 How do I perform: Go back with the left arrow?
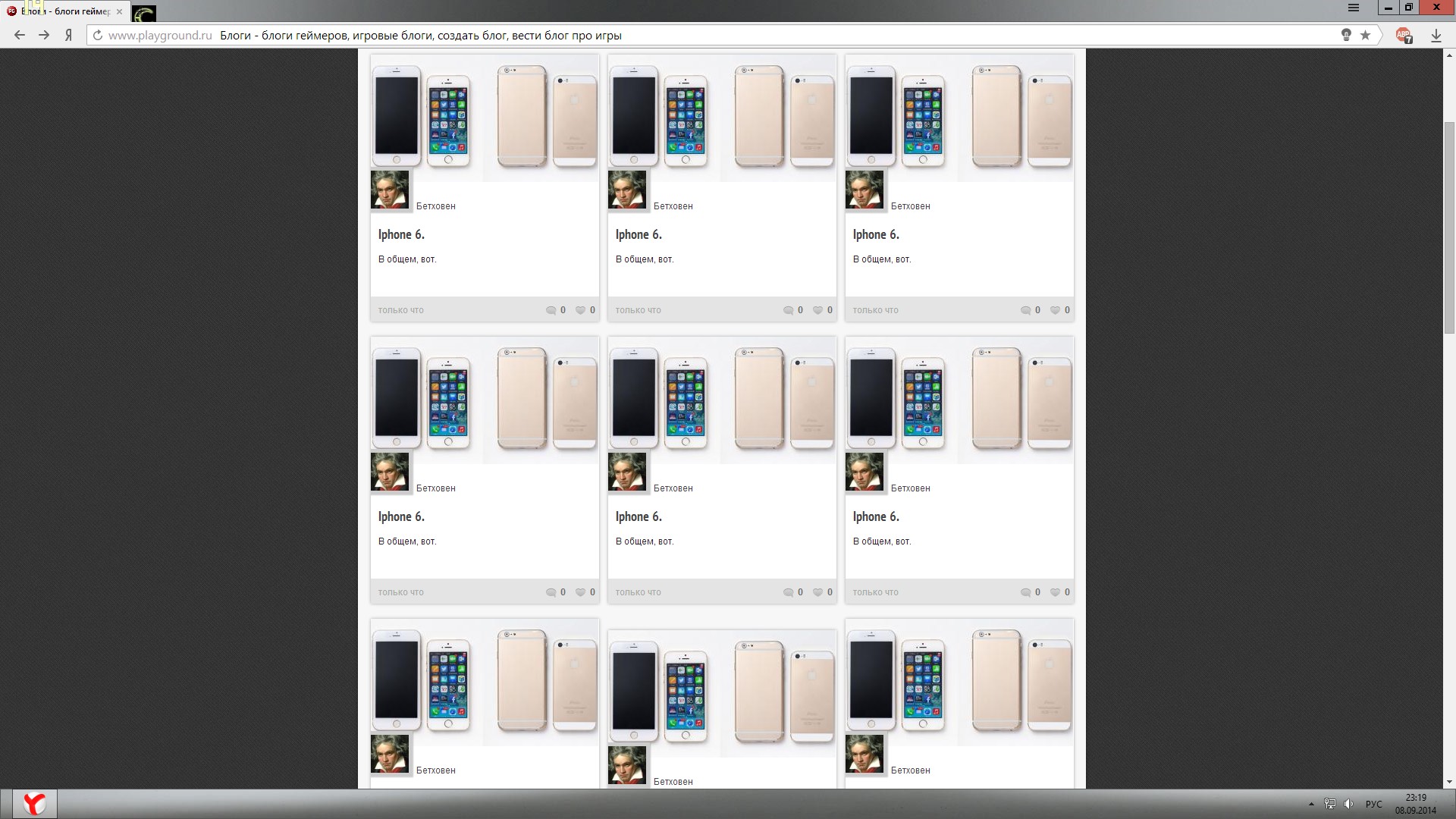point(20,35)
